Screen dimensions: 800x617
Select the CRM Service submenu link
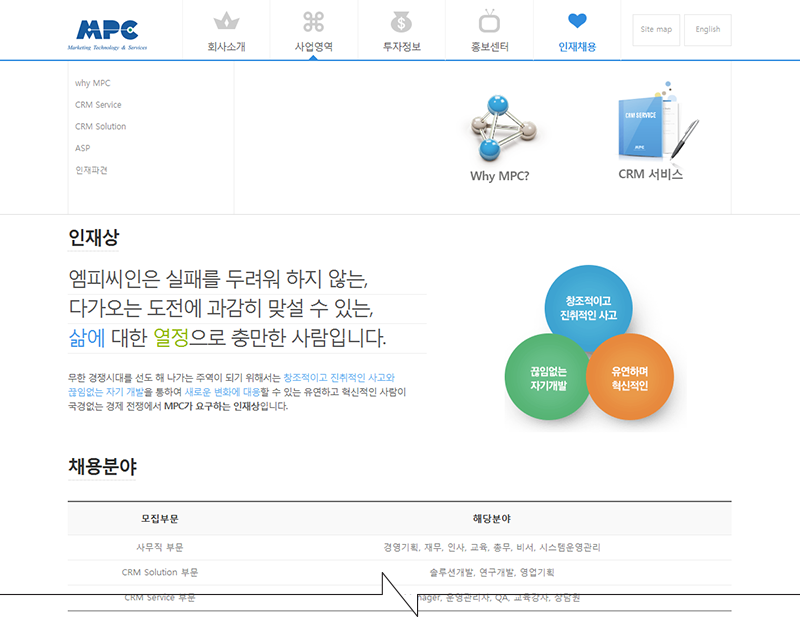98,105
